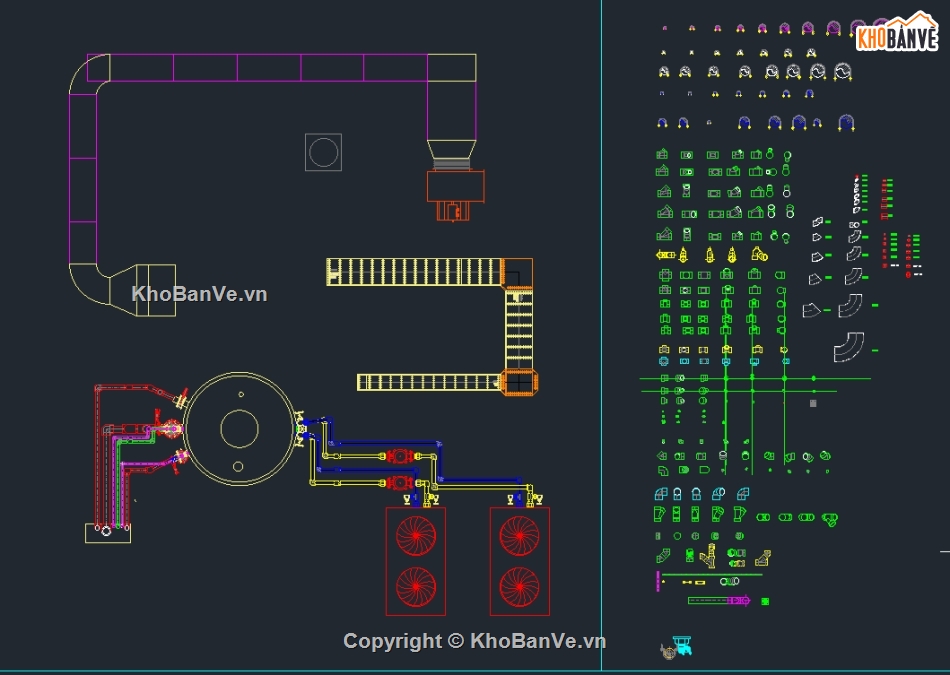This screenshot has width=950, height=675.
Task: Select the gray square with circle symbol
Action: pos(323,152)
